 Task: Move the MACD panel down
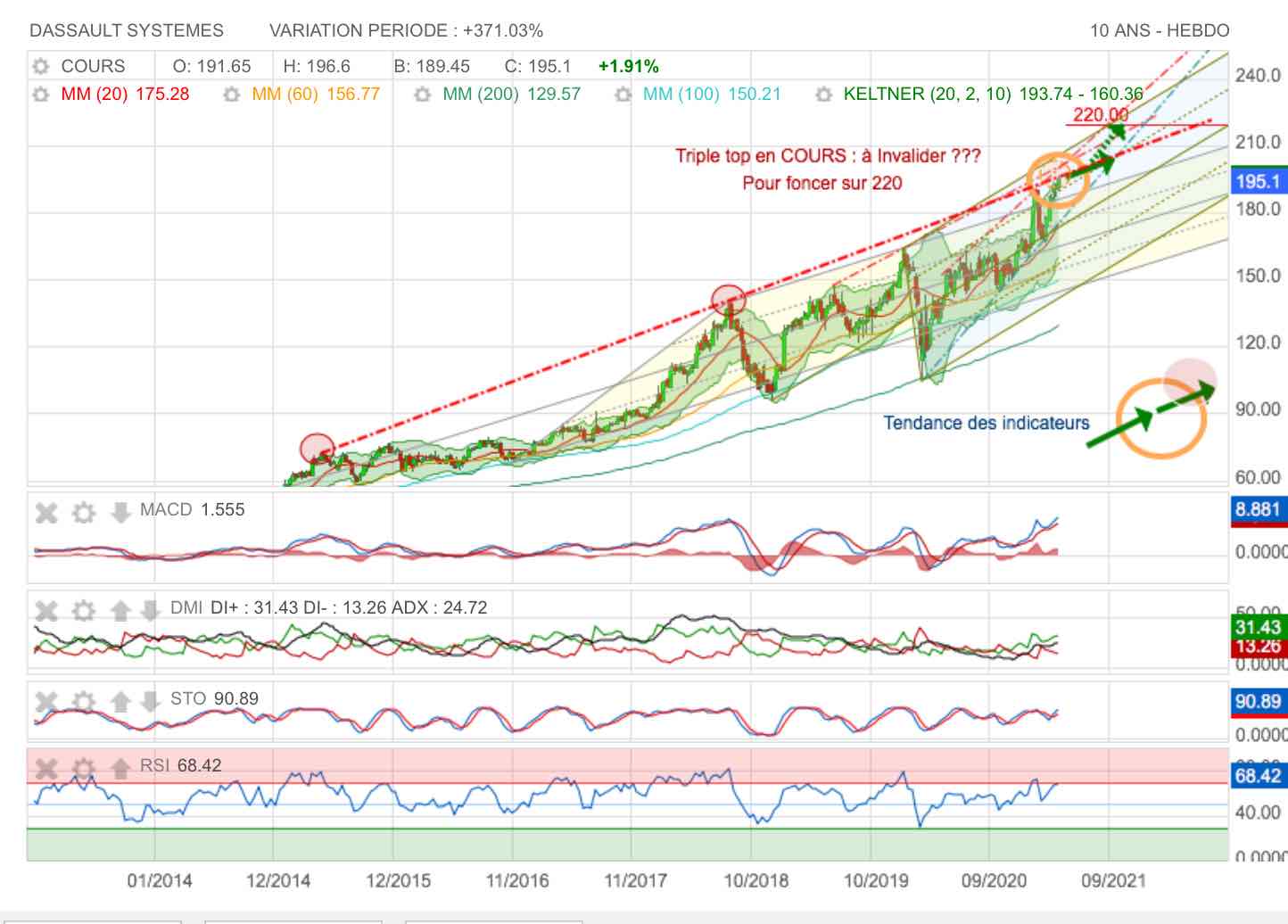pyautogui.click(x=120, y=512)
